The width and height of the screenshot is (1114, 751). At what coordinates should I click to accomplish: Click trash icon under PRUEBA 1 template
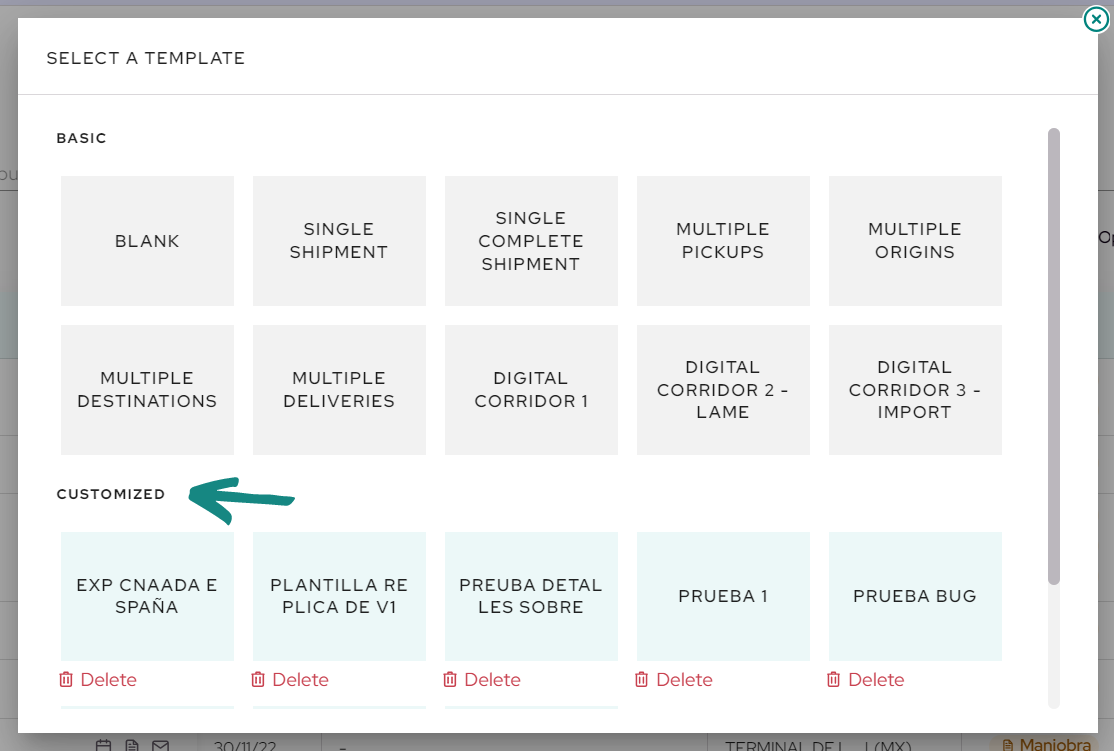[641, 680]
